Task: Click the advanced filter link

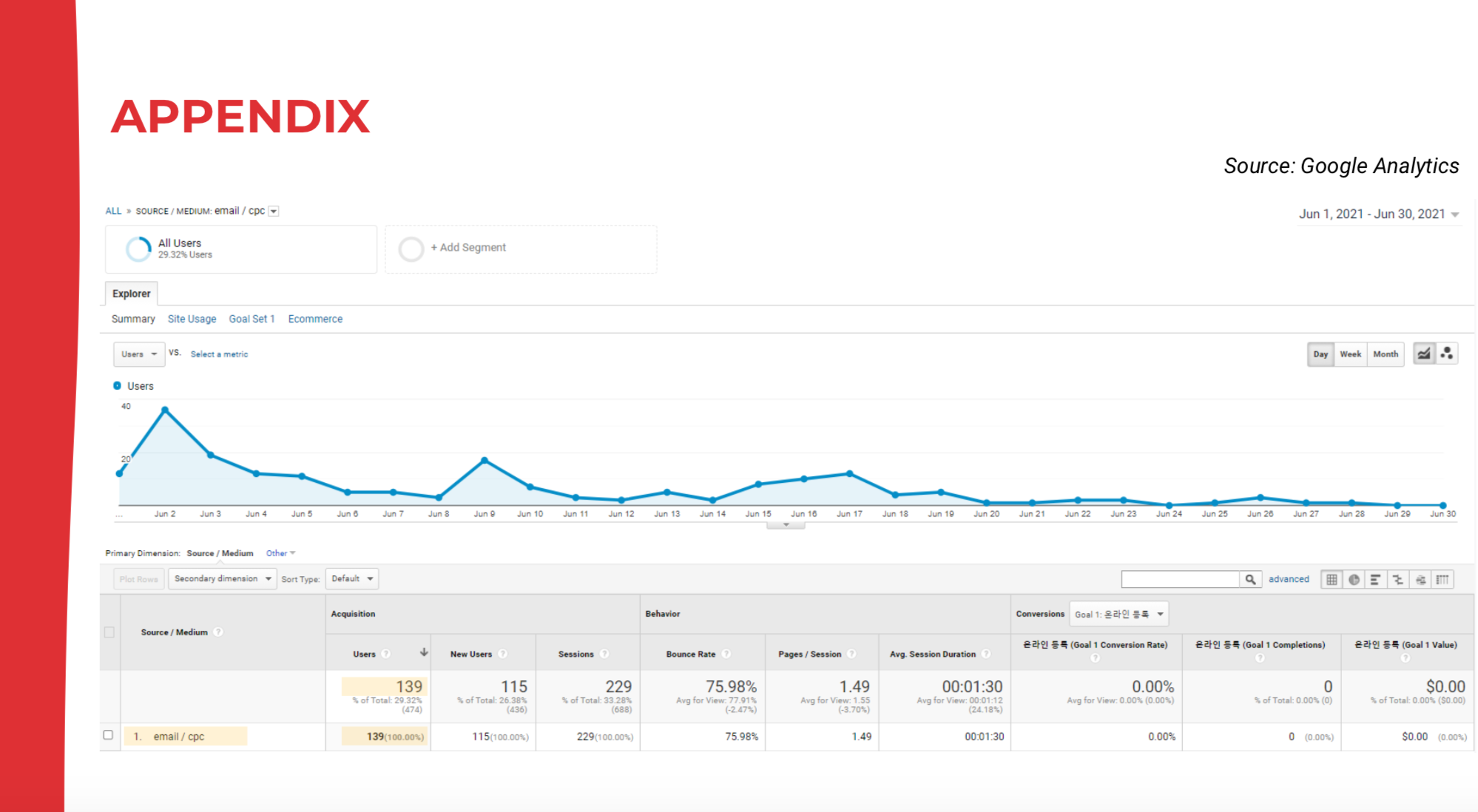Action: pos(1288,580)
